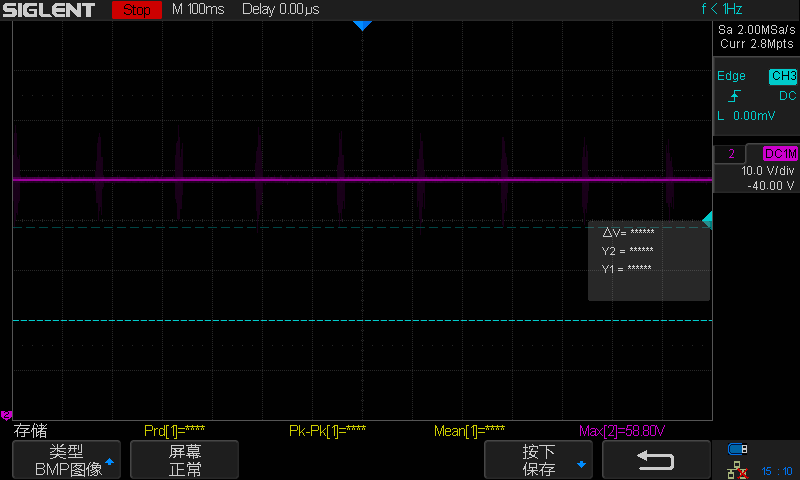The height and width of the screenshot is (480, 800).
Task: Click the Prd[1] measurement readout
Action: tap(174, 431)
